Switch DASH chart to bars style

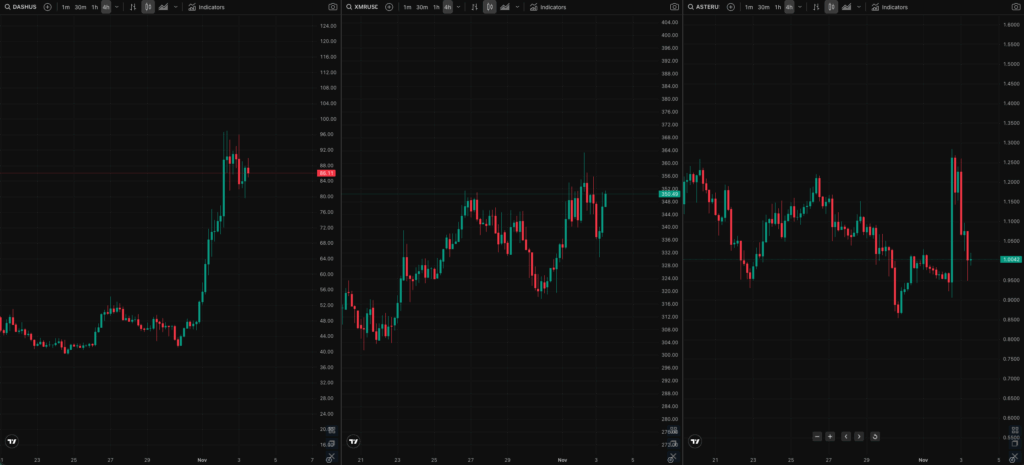pos(133,7)
